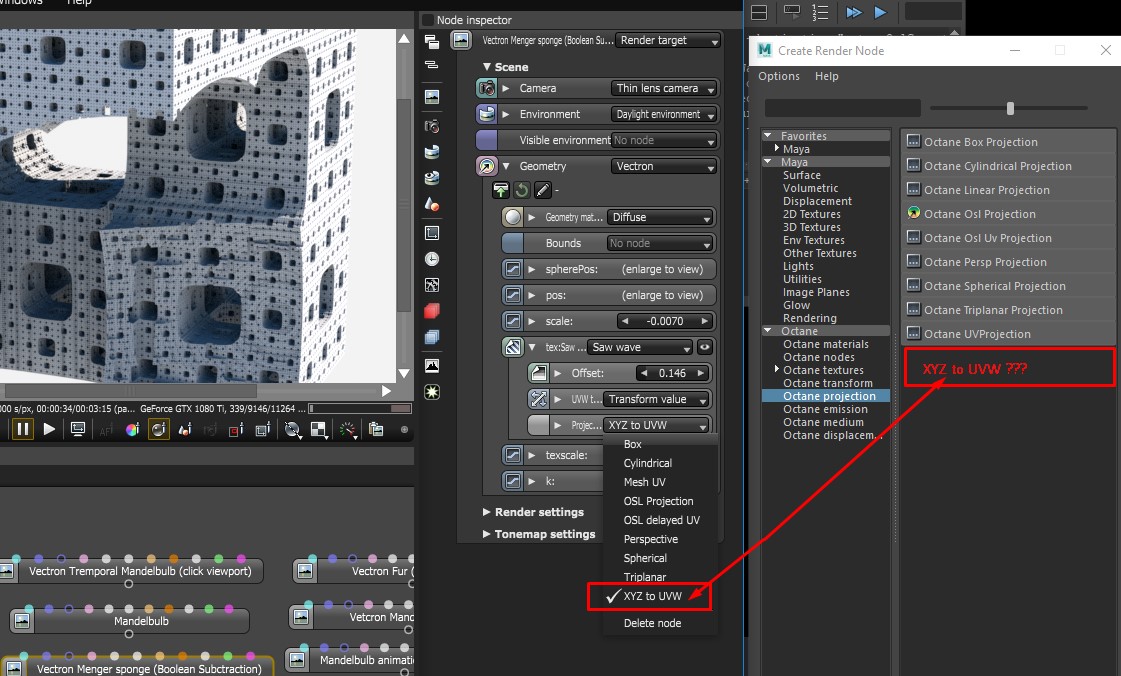Viewport: 1121px width, 676px height.
Task: Start rendering with the play button
Action: 49,429
